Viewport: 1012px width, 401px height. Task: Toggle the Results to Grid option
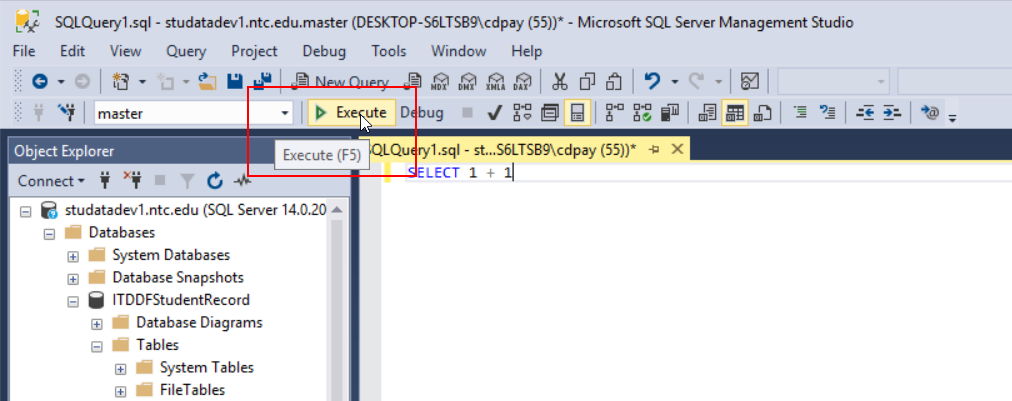tap(734, 114)
